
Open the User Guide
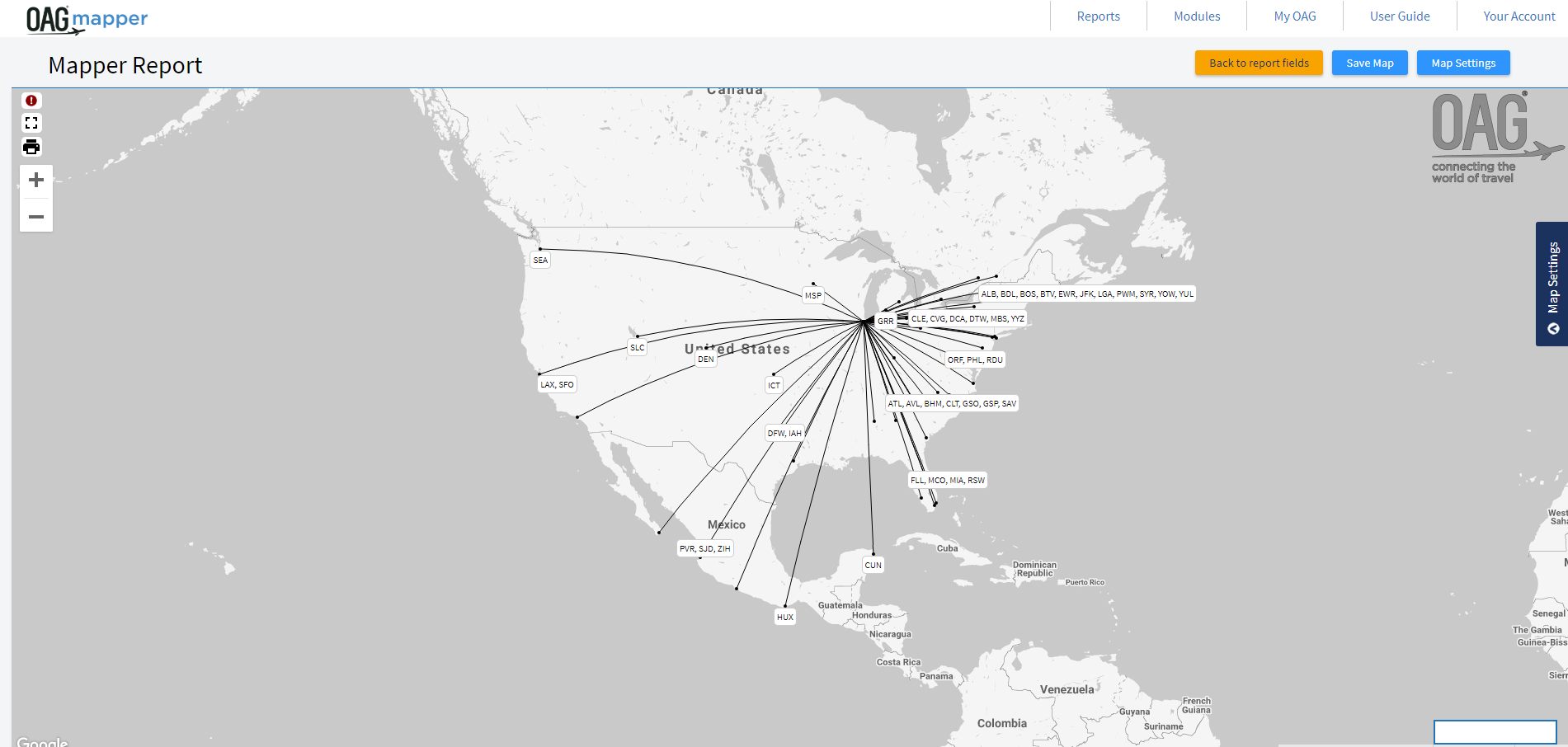pos(1399,16)
